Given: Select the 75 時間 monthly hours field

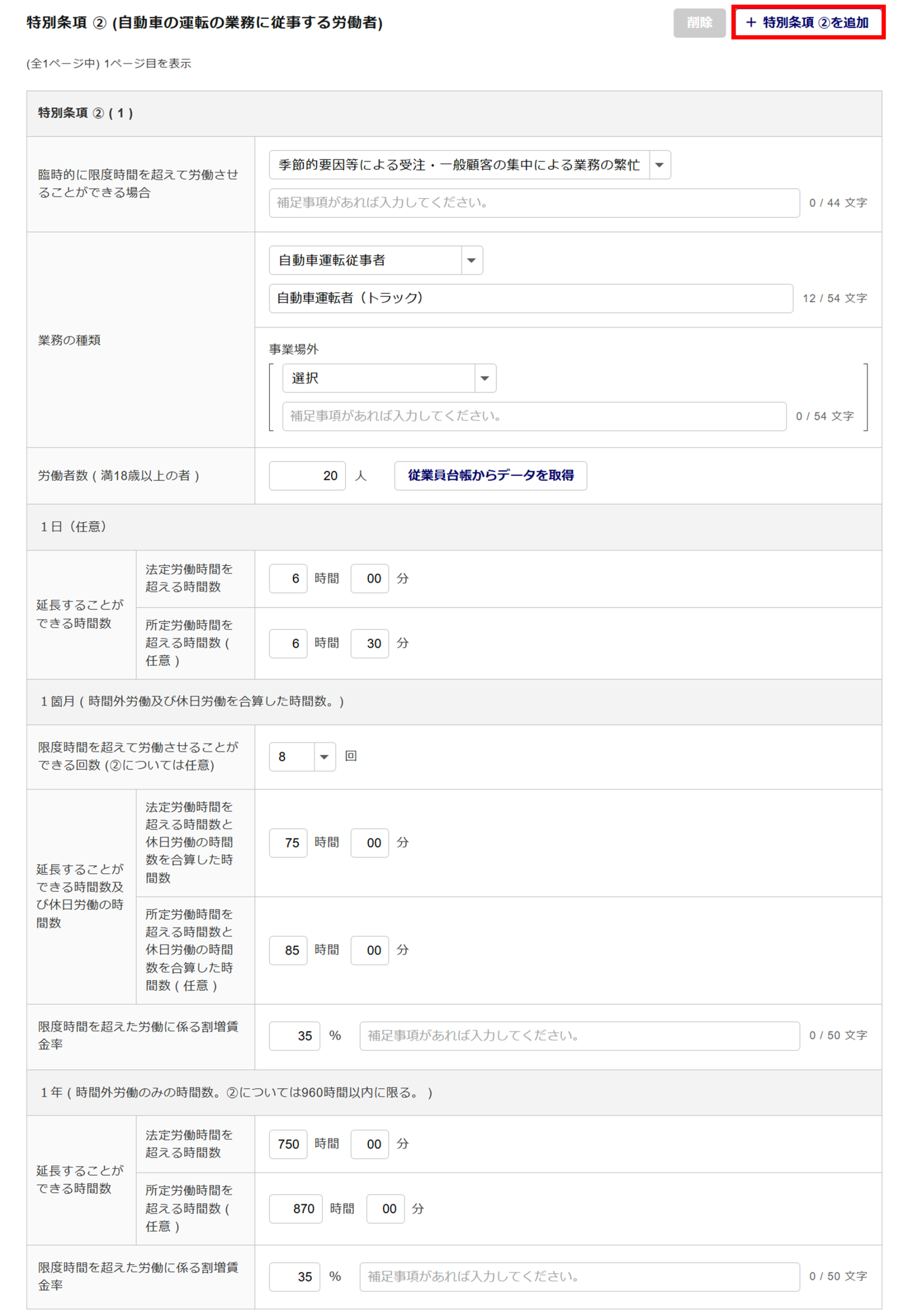Looking at the screenshot, I should [x=288, y=842].
